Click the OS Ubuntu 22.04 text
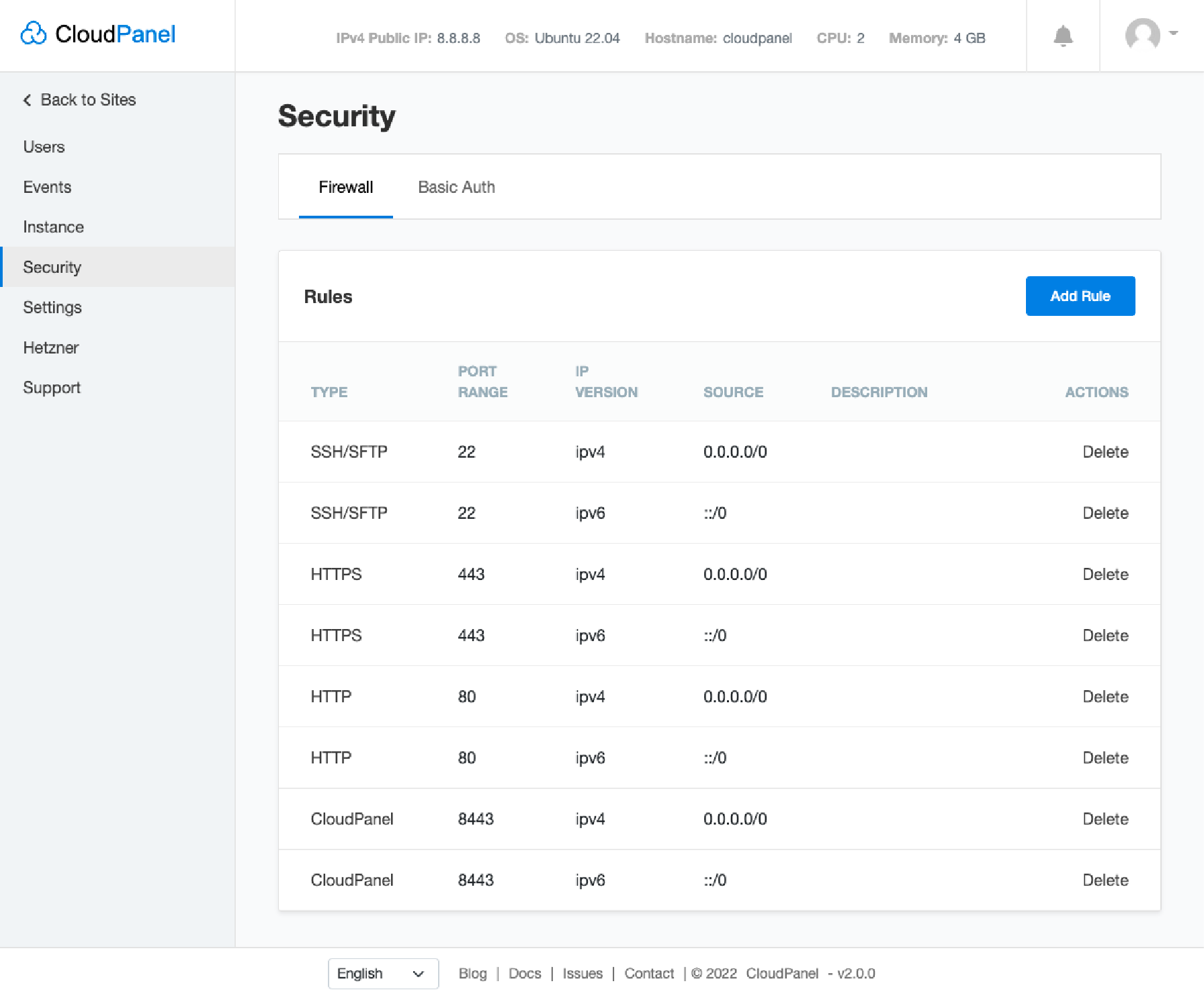This screenshot has height=1000, width=1204. coord(562,38)
